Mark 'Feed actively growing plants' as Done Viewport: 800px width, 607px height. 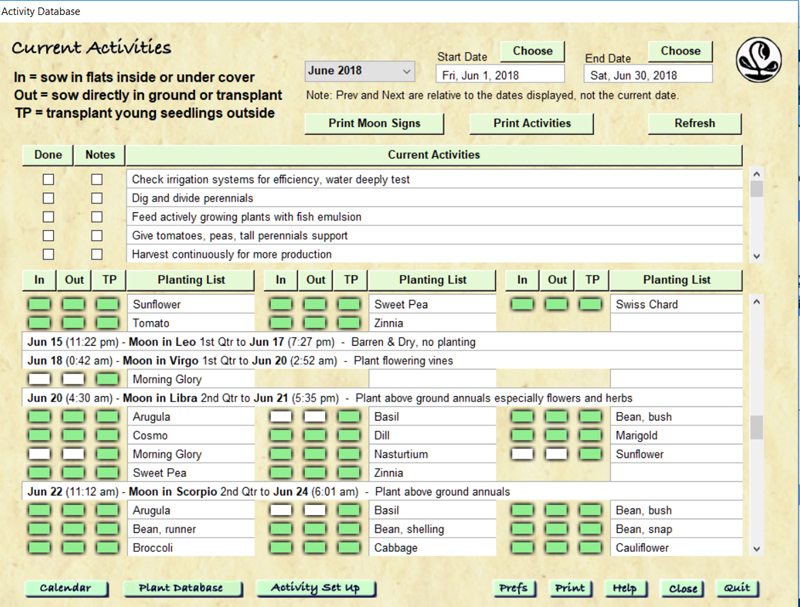pos(48,217)
